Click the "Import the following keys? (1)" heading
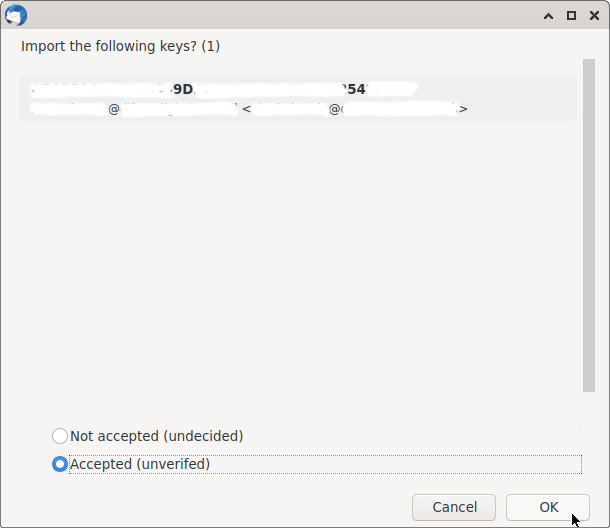Viewport: 610px width, 528px height. (x=120, y=46)
